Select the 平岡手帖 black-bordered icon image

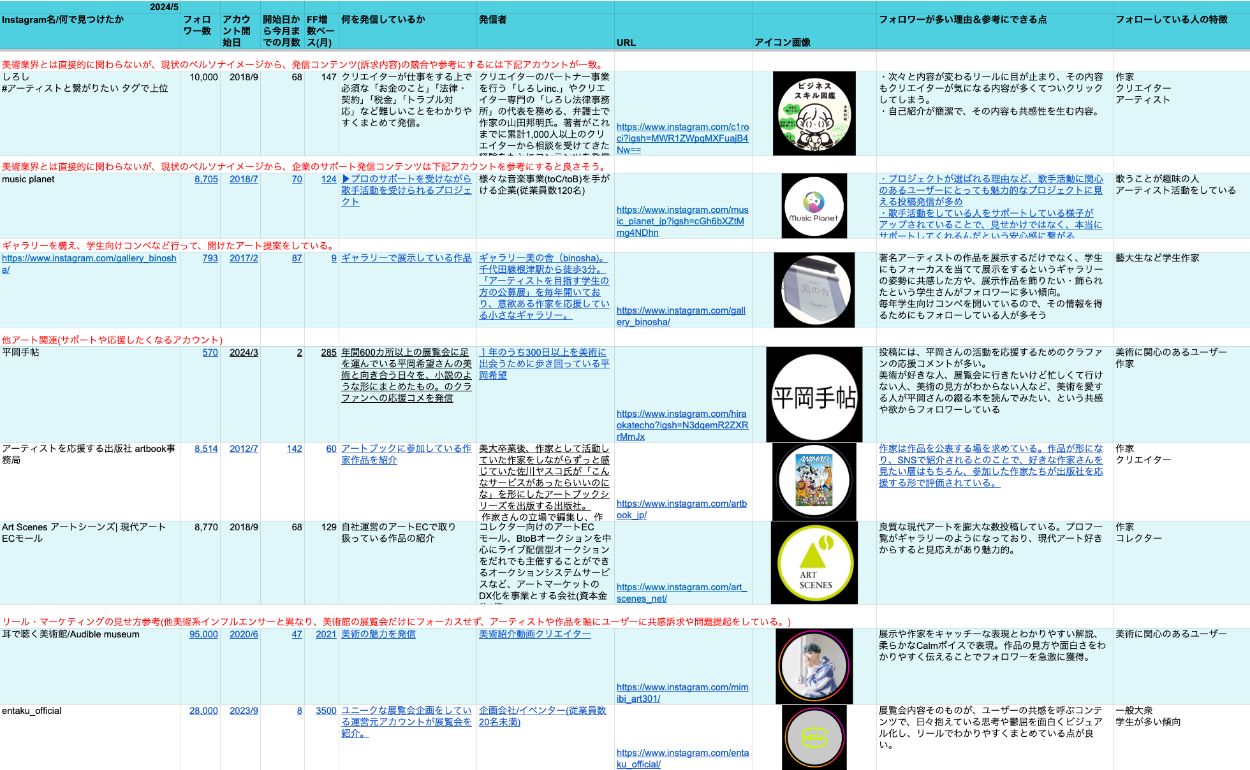pyautogui.click(x=814, y=394)
